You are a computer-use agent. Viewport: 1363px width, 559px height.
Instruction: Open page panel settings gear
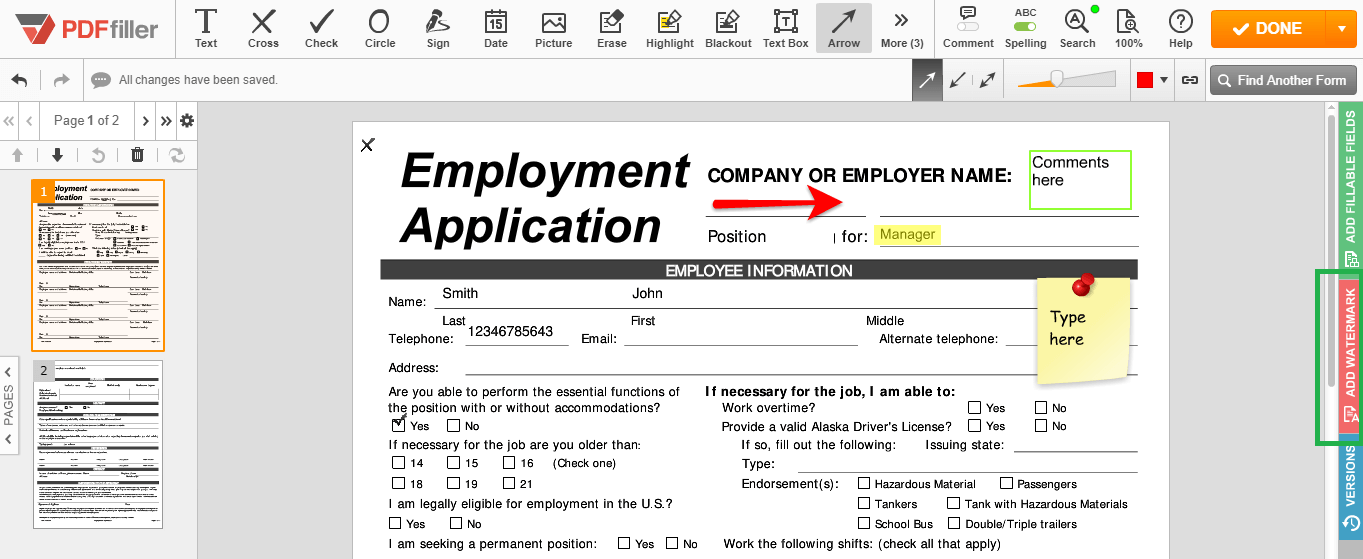pyautogui.click(x=186, y=121)
